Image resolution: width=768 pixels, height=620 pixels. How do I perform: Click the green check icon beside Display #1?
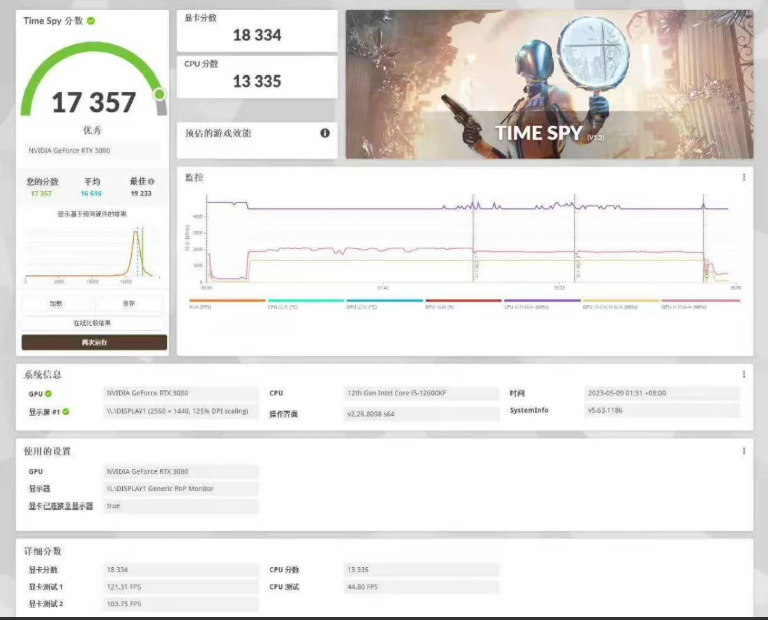[x=65, y=411]
